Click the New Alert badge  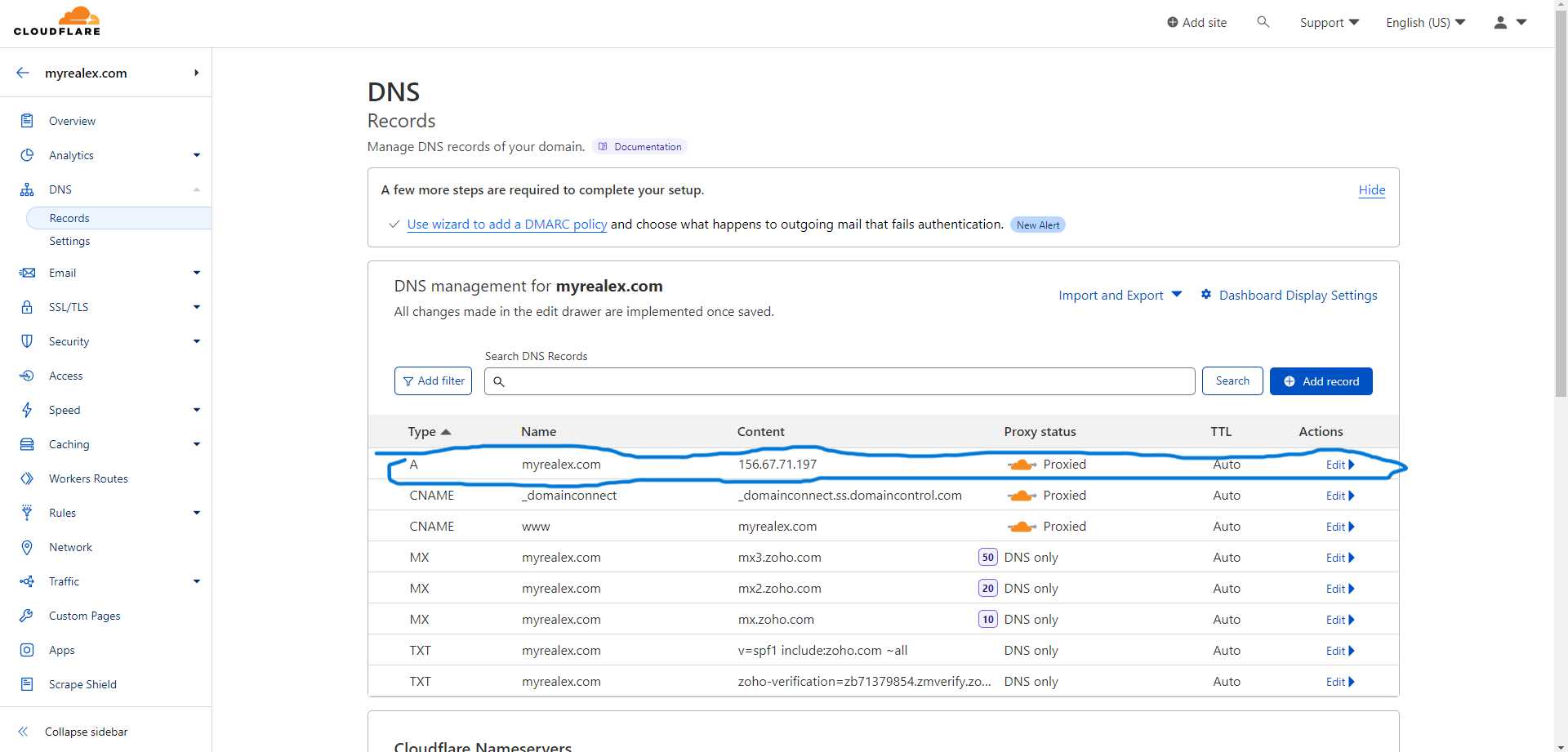[x=1038, y=225]
